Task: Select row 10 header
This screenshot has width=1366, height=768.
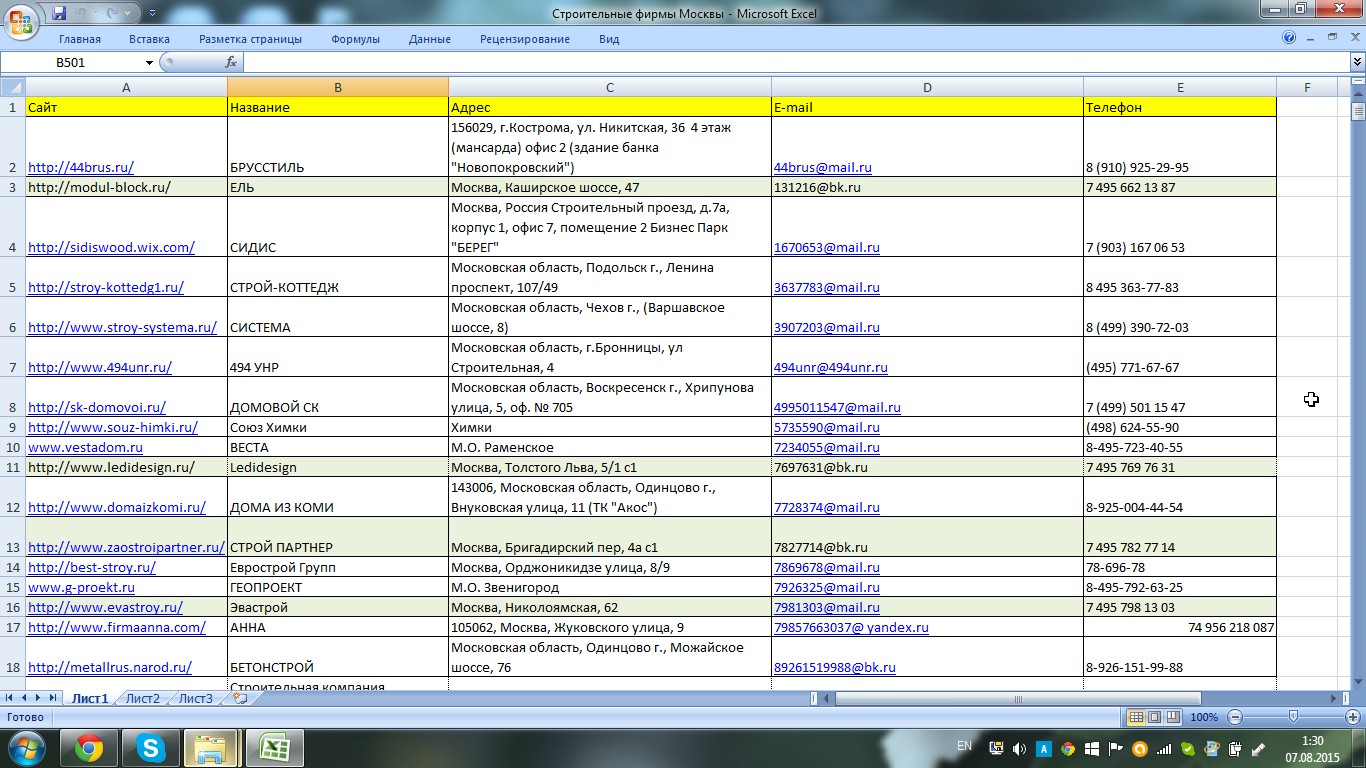Action: point(13,447)
